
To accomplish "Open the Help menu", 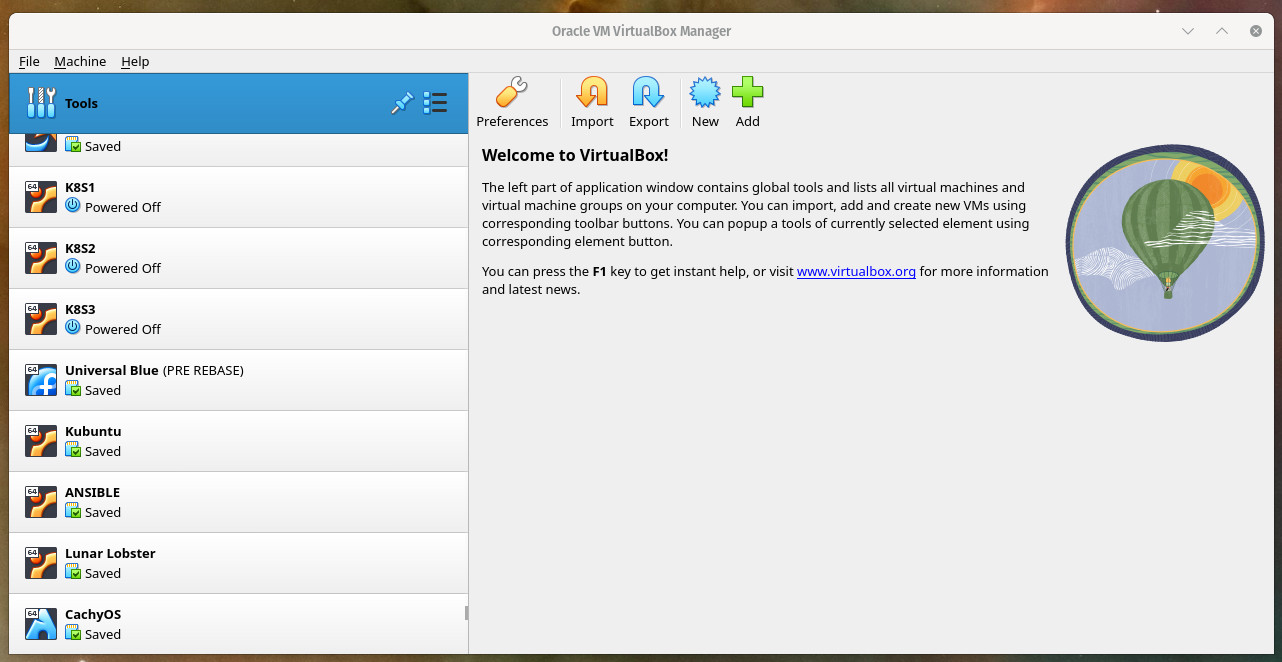I will (135, 61).
